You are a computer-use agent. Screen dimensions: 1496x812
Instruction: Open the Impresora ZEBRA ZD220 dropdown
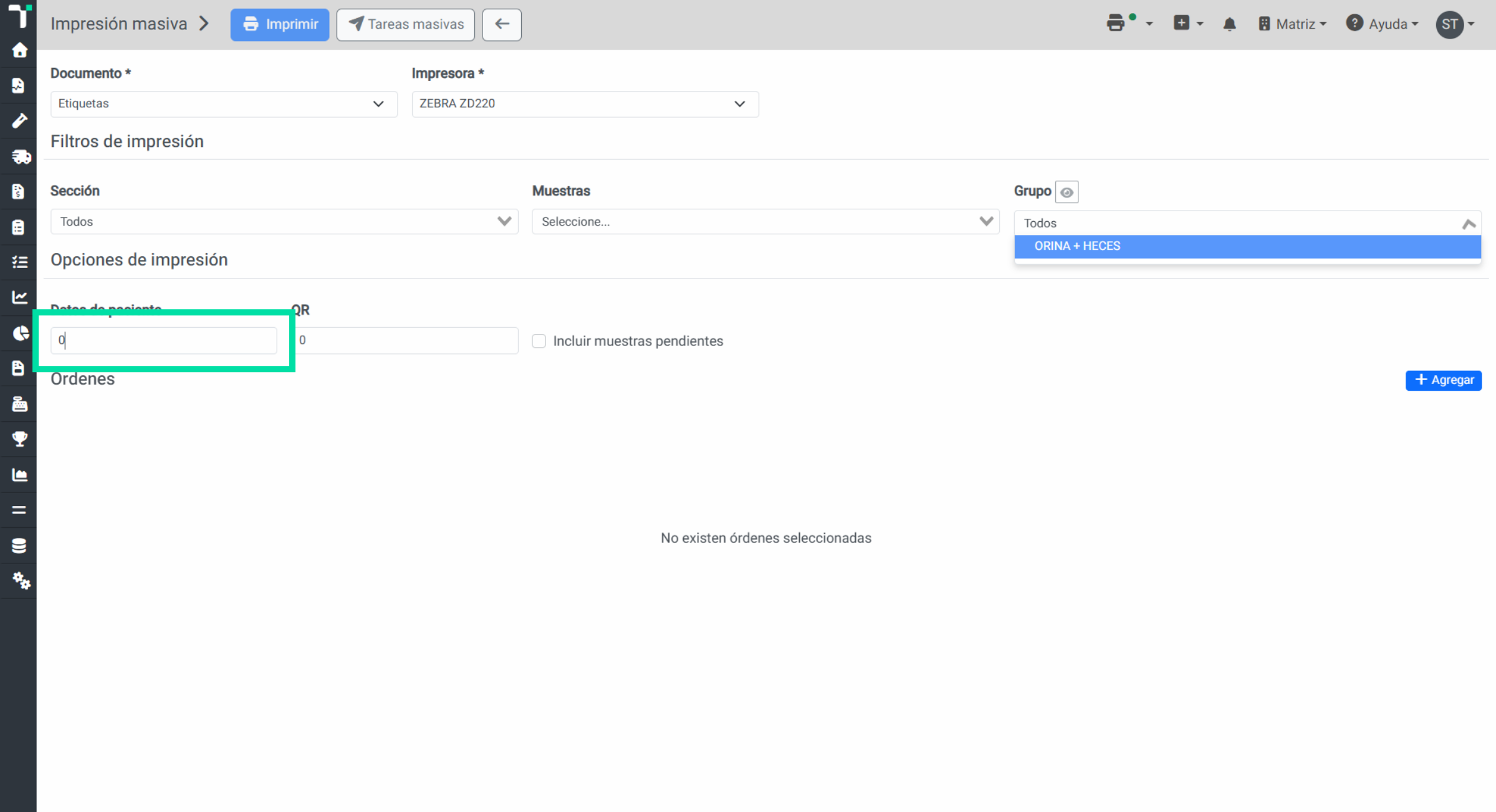pos(585,104)
